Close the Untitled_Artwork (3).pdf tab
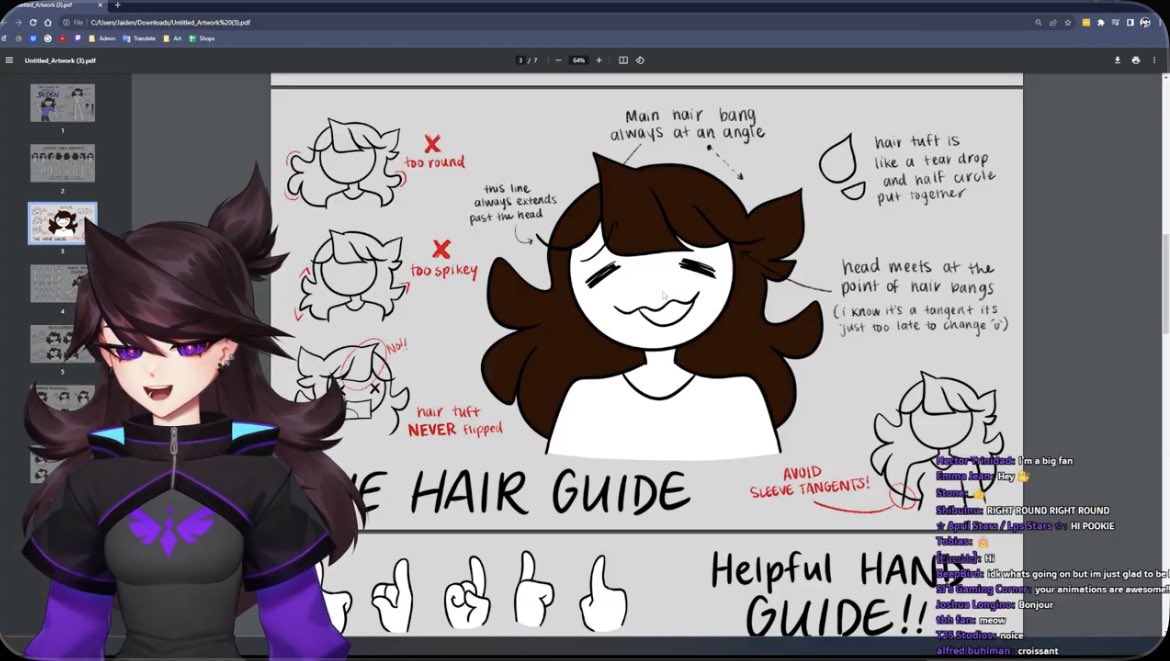1170x661 pixels. point(100,5)
